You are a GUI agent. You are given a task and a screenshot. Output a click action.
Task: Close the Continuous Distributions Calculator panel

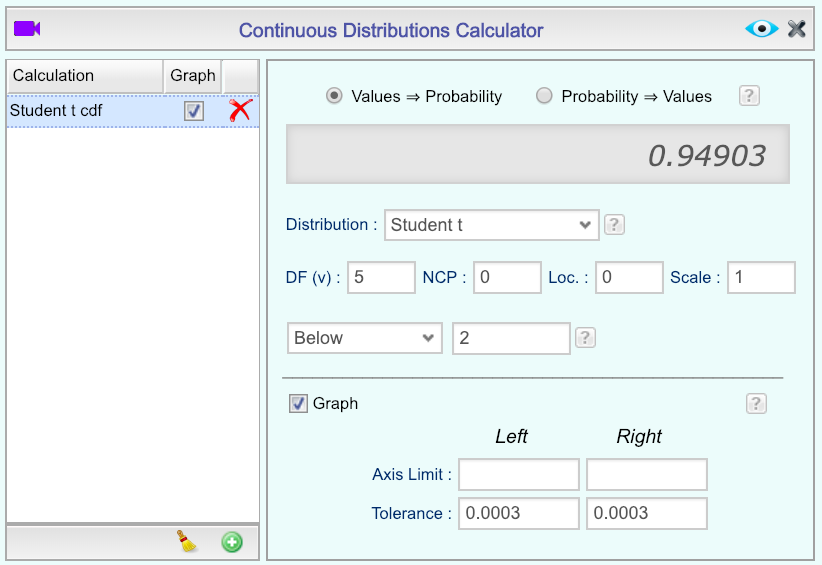[x=797, y=29]
